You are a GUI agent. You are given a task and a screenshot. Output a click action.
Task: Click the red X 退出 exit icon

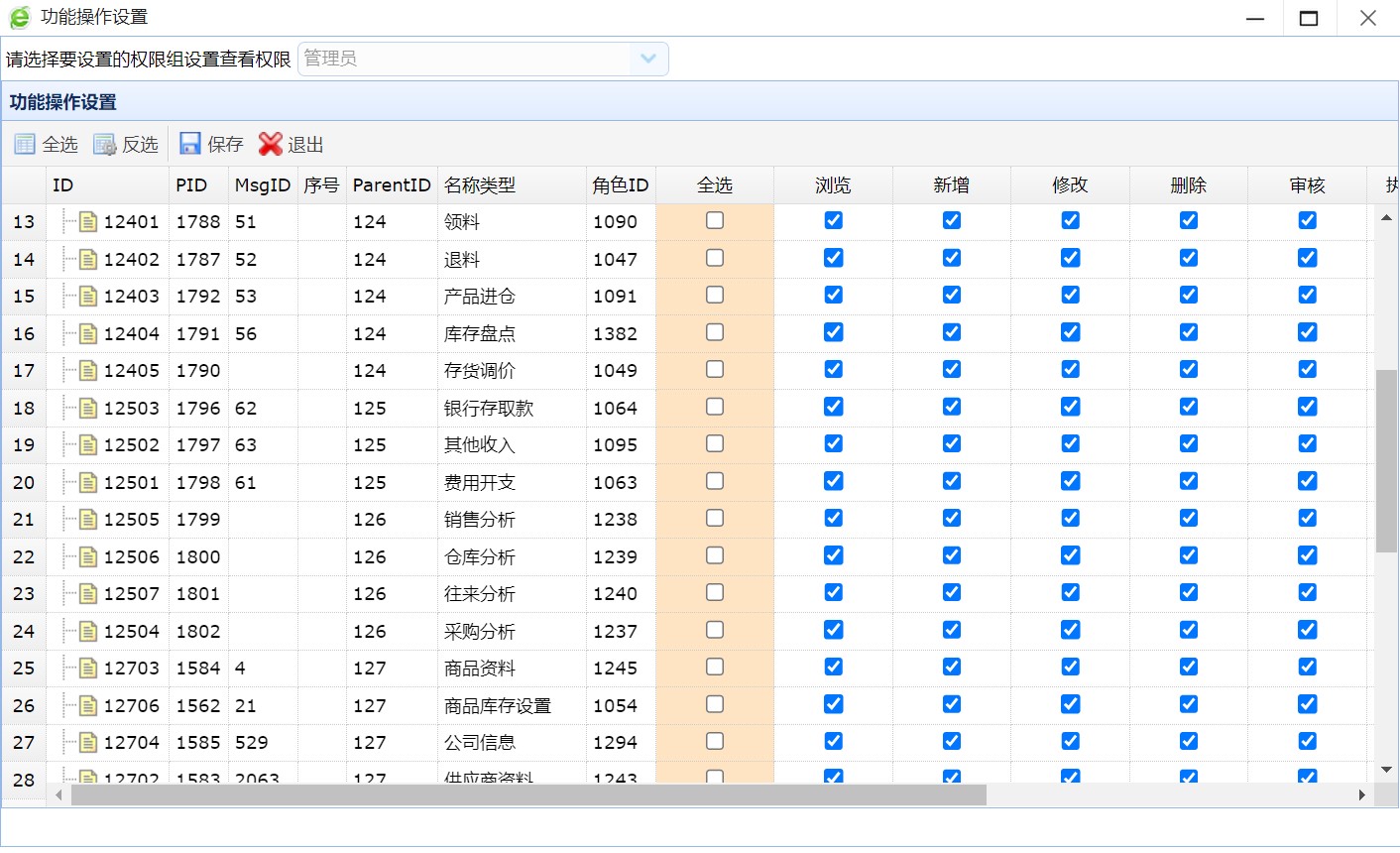point(270,145)
